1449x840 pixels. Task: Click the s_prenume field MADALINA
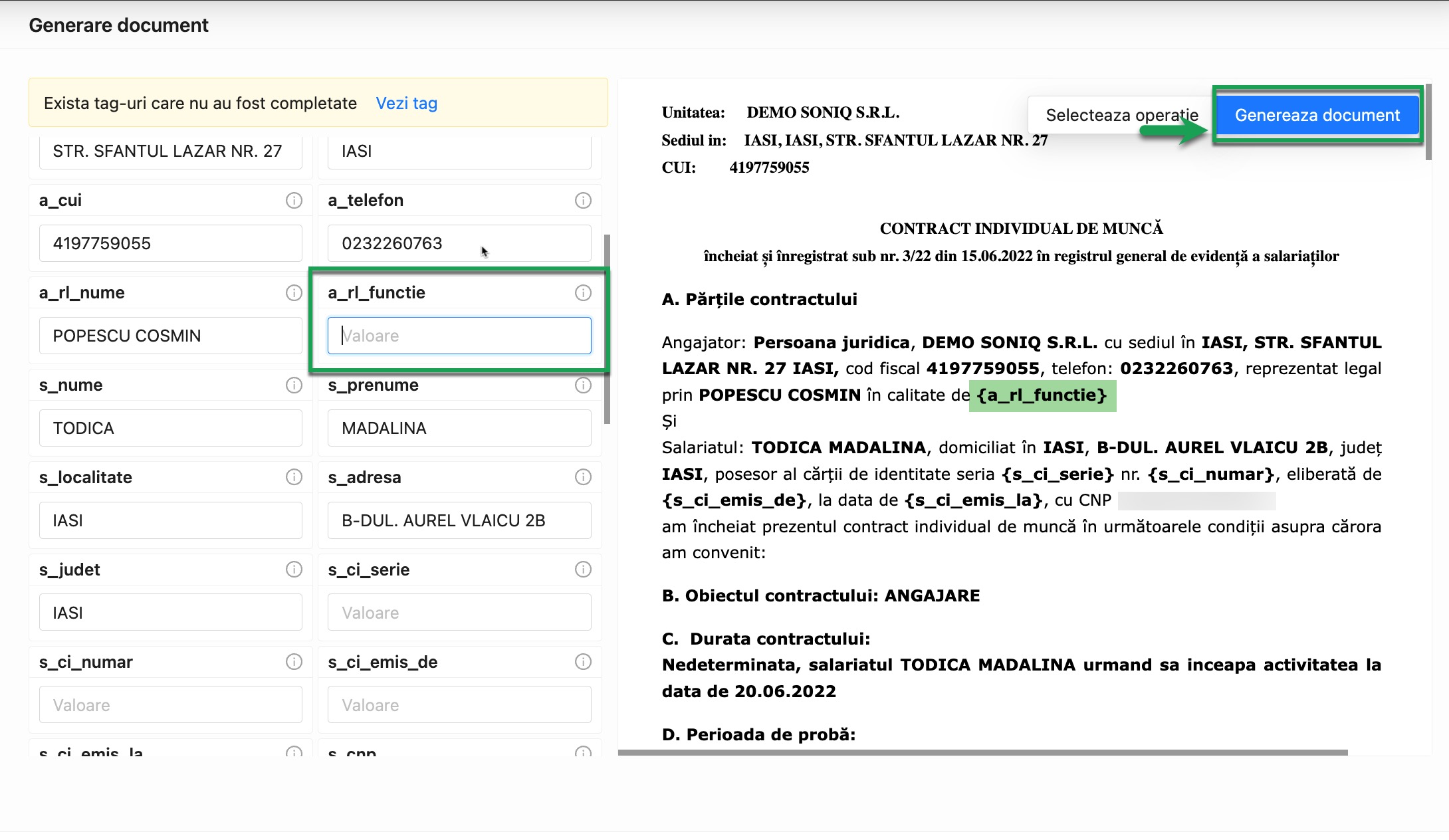pos(459,428)
